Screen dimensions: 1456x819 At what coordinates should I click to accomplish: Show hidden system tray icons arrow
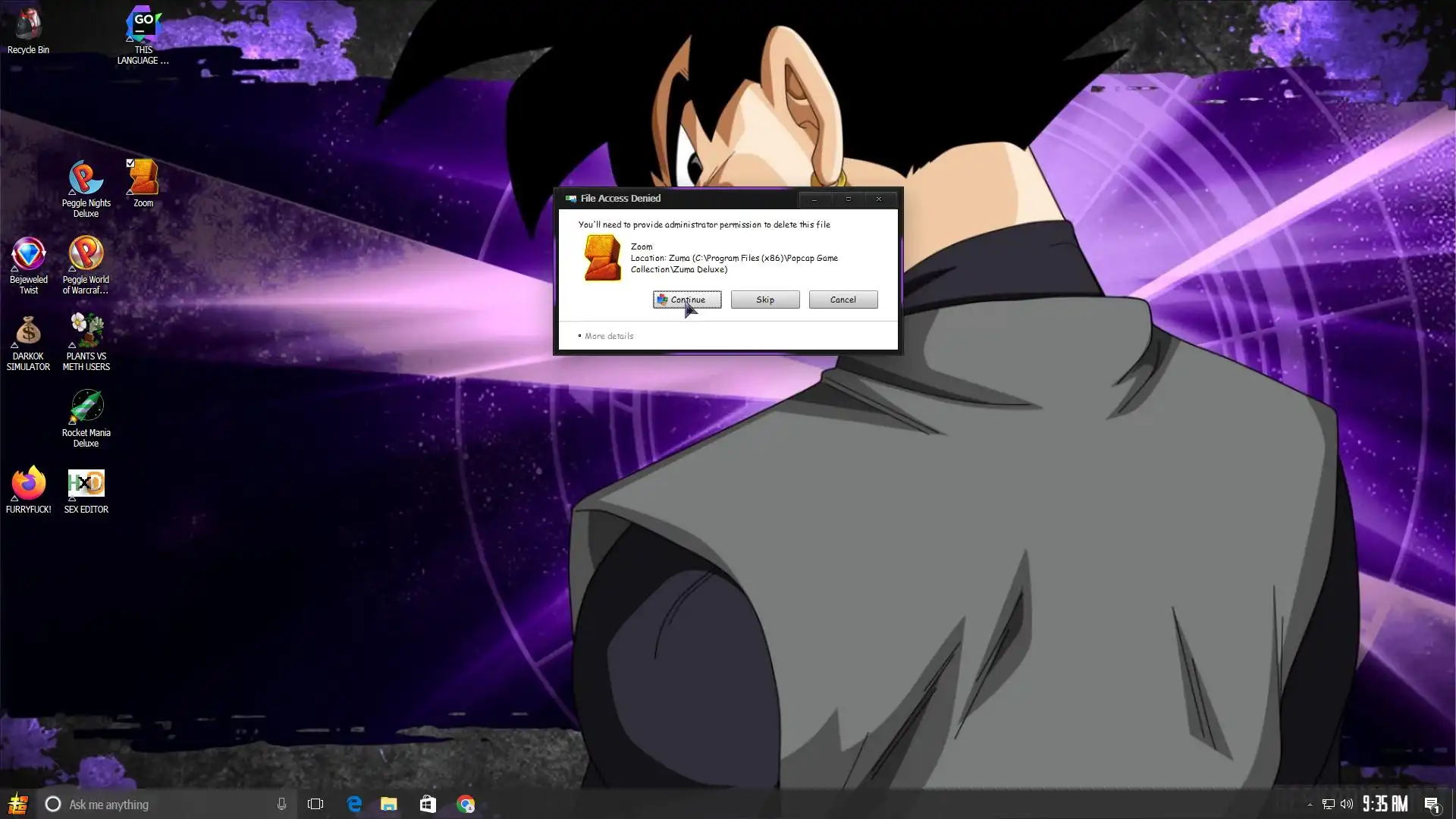1310,805
